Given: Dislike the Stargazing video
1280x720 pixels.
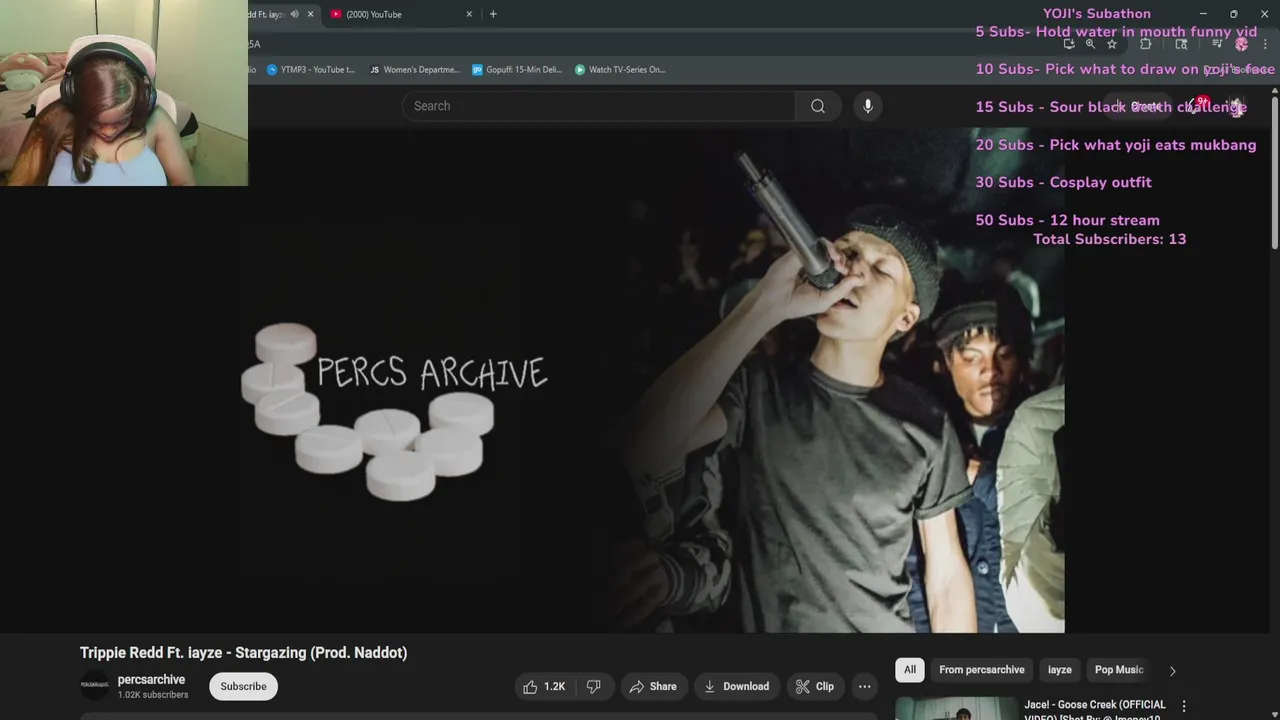Looking at the screenshot, I should click(x=593, y=686).
